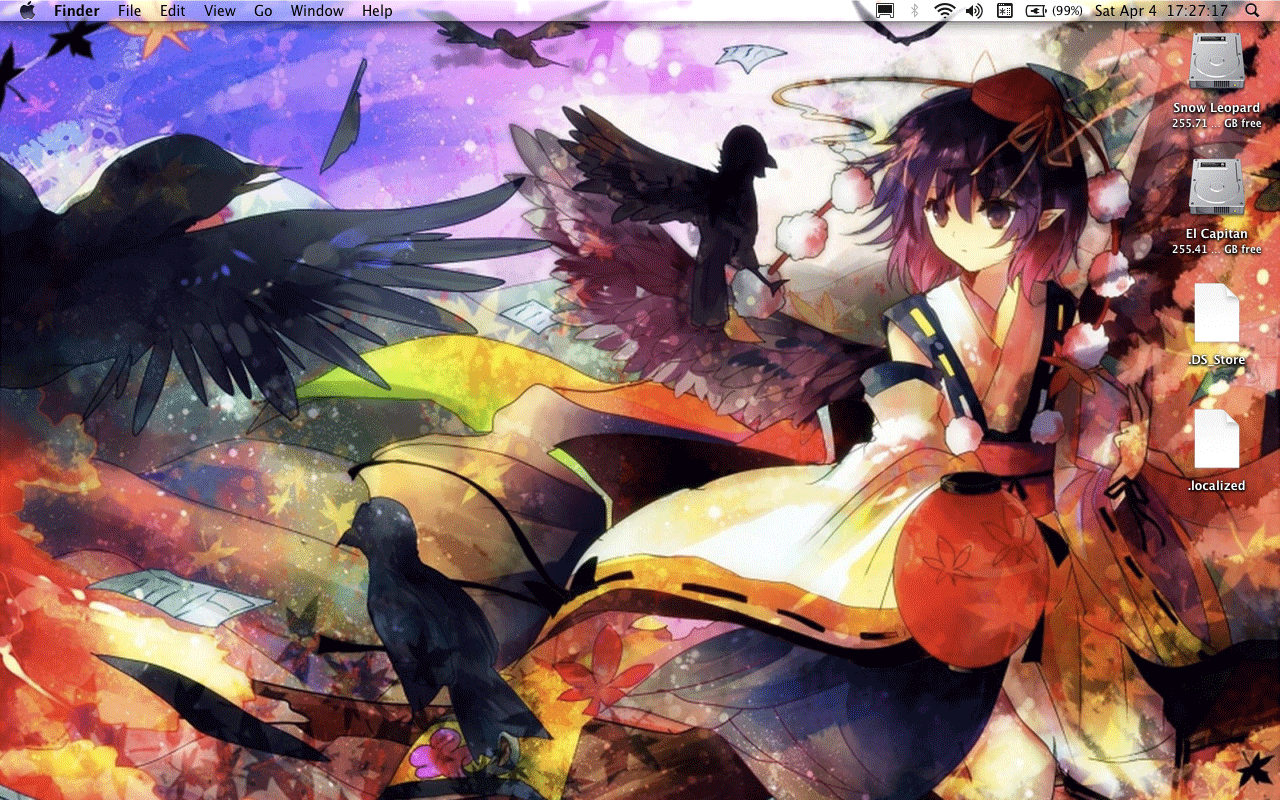Open the keyboard input viewer icon
This screenshot has width=1280, height=800.
pyautogui.click(x=1005, y=11)
